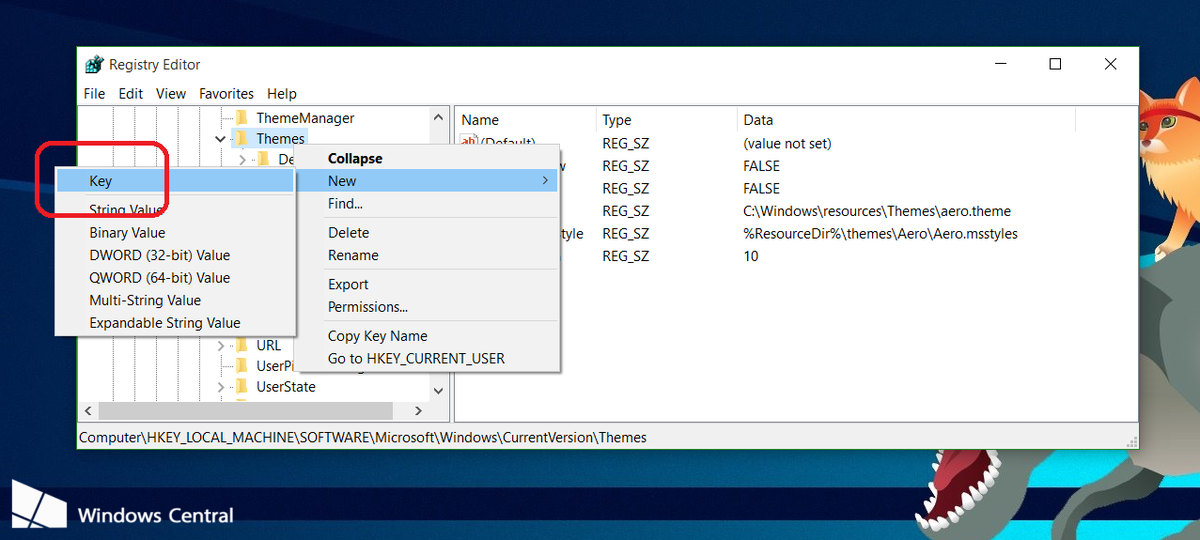This screenshot has height=540, width=1200.
Task: Select Go to HKEY_CURRENT_USER
Action: 428,358
